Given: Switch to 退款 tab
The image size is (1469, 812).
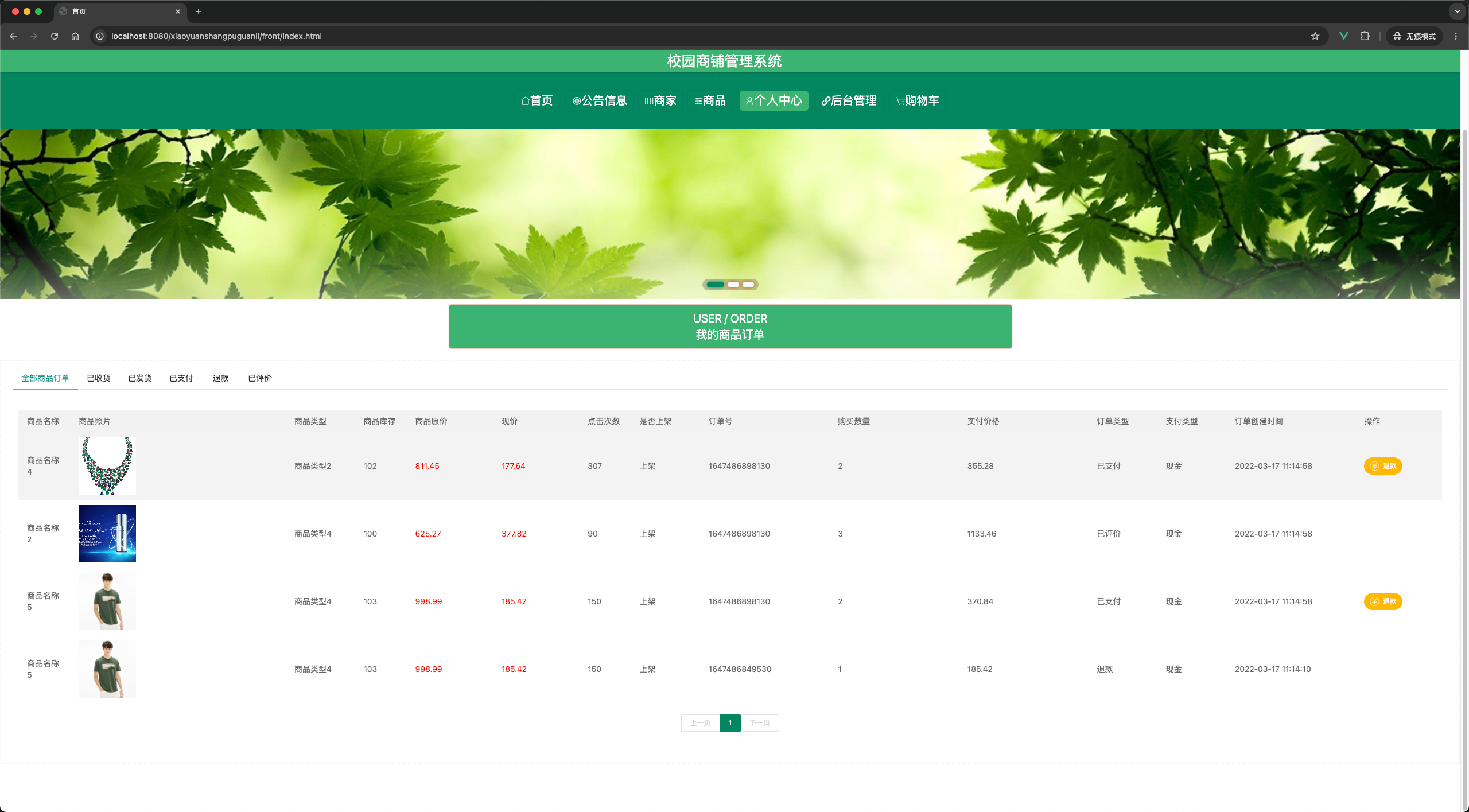Looking at the screenshot, I should click(x=220, y=378).
